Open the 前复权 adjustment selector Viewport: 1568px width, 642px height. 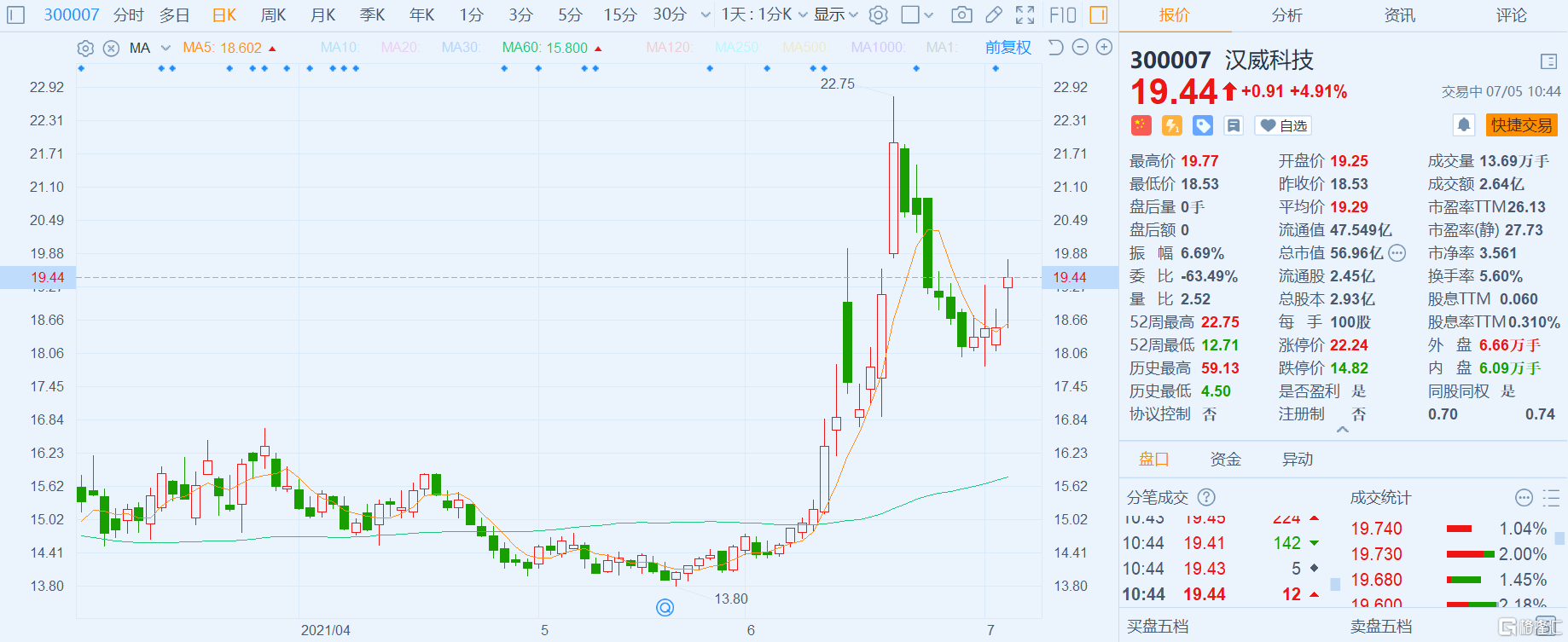point(1008,48)
